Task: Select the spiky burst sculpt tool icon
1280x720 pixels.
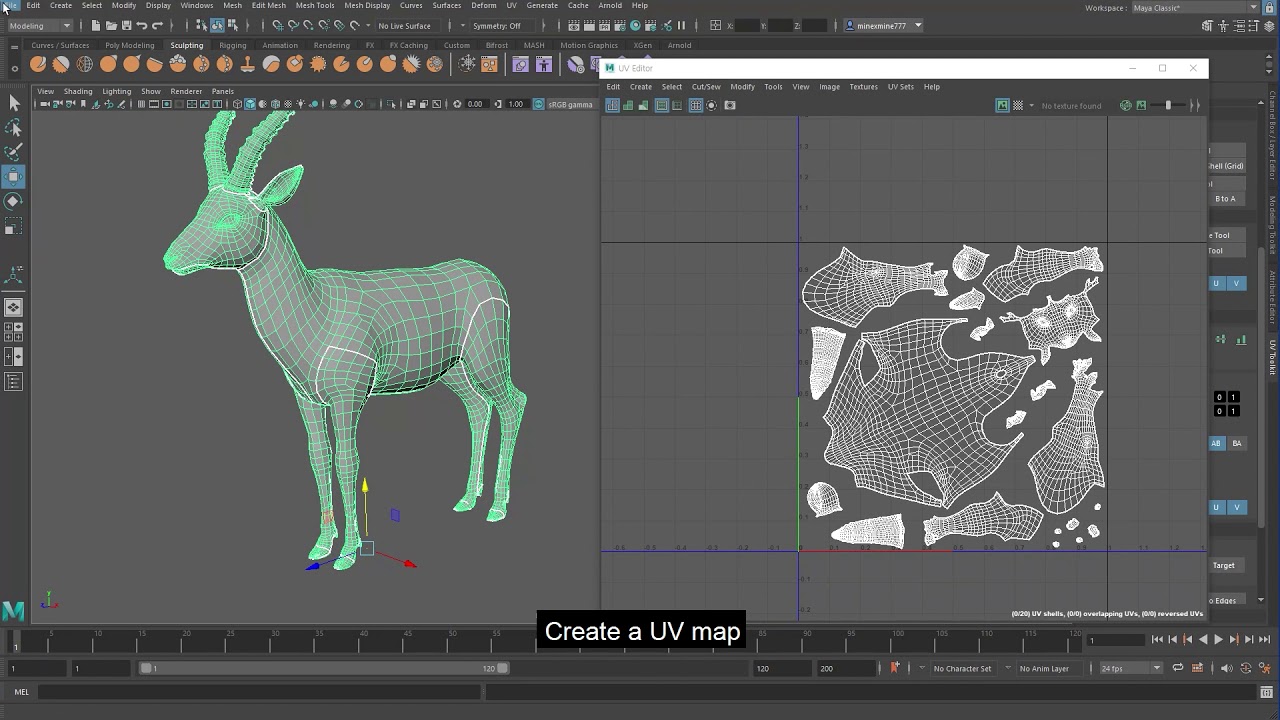Action: [x=318, y=64]
